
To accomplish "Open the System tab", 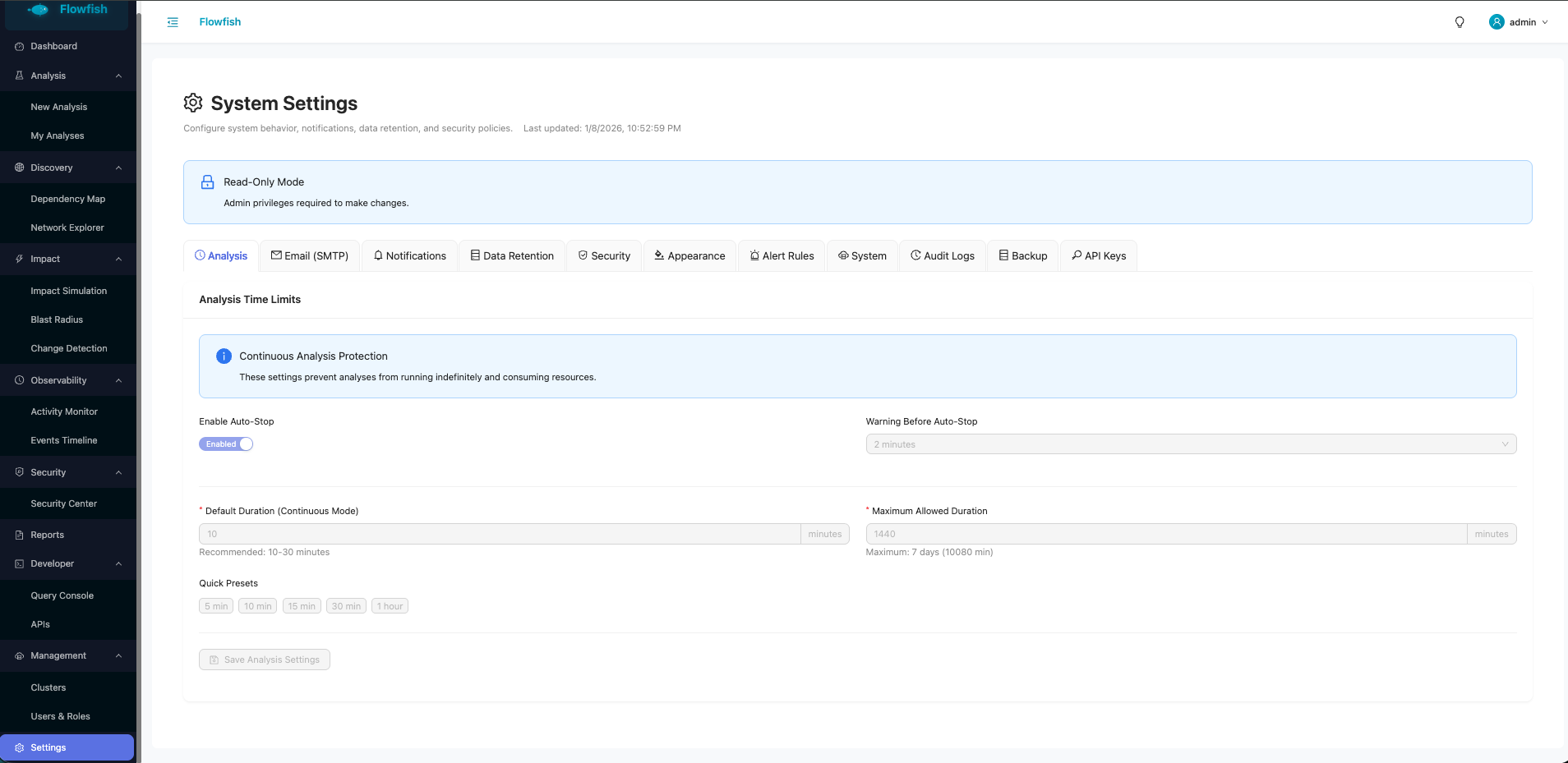I will pos(862,255).
